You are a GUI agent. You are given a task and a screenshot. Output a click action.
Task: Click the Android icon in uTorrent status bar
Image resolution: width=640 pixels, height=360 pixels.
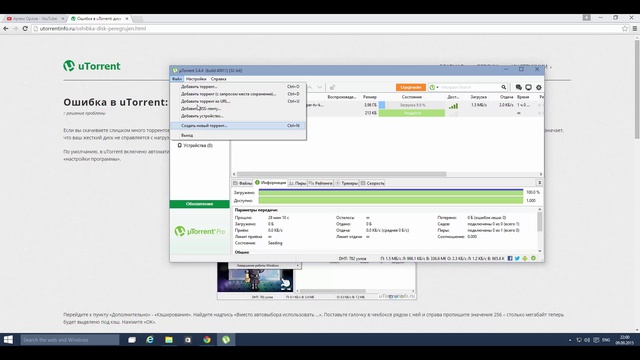(525, 258)
